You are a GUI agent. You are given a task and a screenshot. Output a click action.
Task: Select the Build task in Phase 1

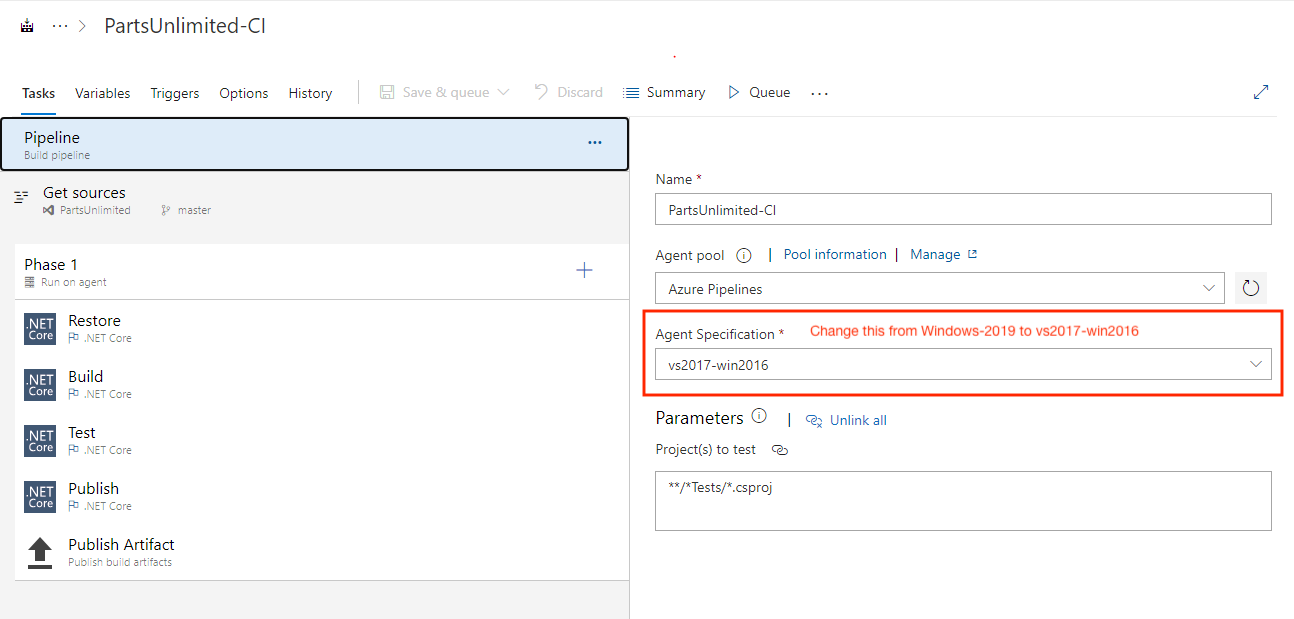coord(85,383)
